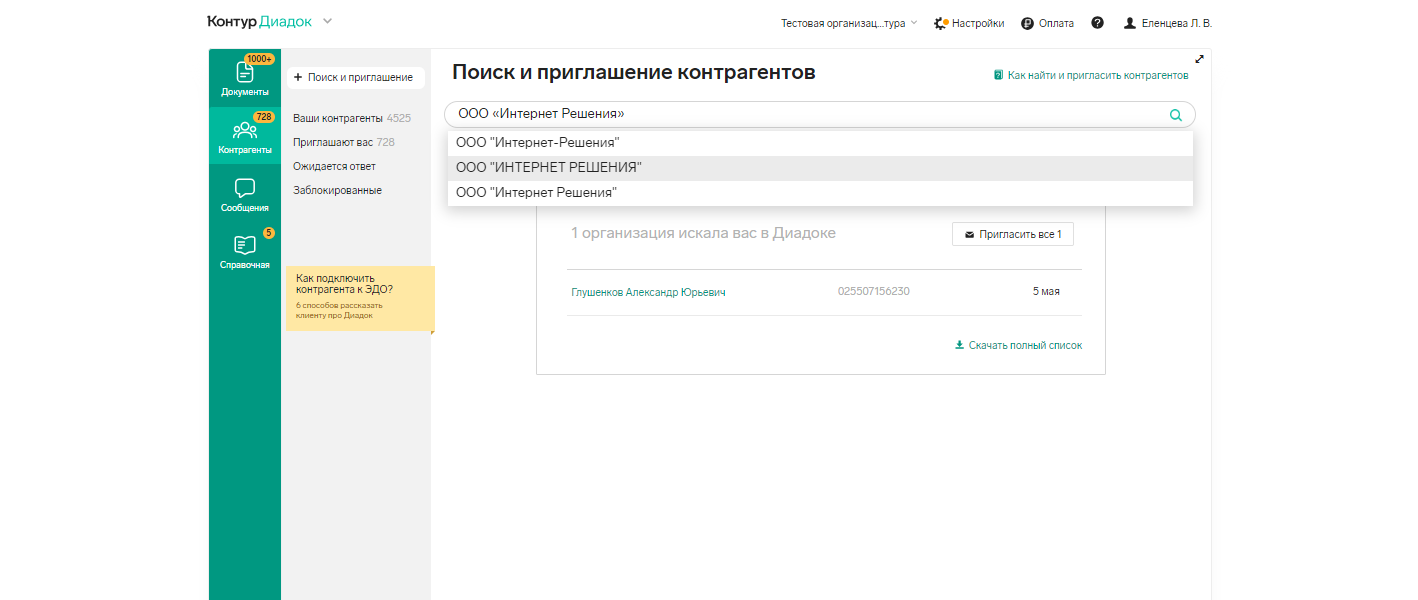Open user profile Еленцева Л. В.
This screenshot has width=1418, height=600.
point(1167,23)
